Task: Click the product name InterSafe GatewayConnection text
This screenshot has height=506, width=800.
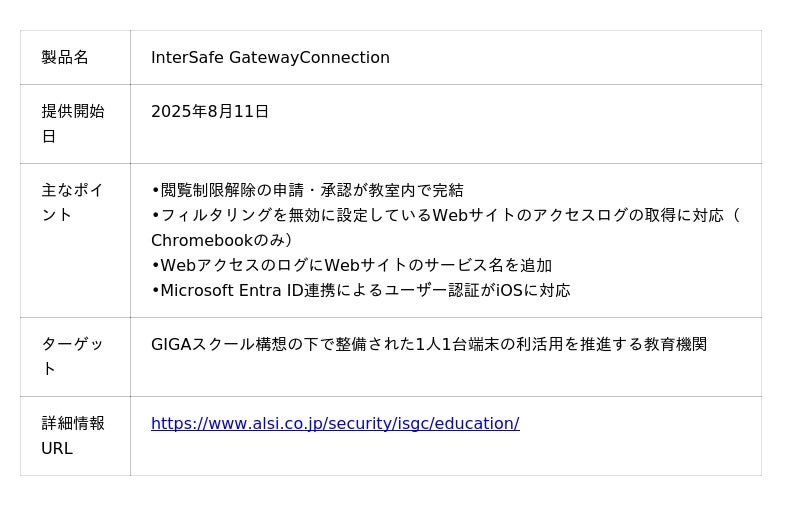Action: 270,57
